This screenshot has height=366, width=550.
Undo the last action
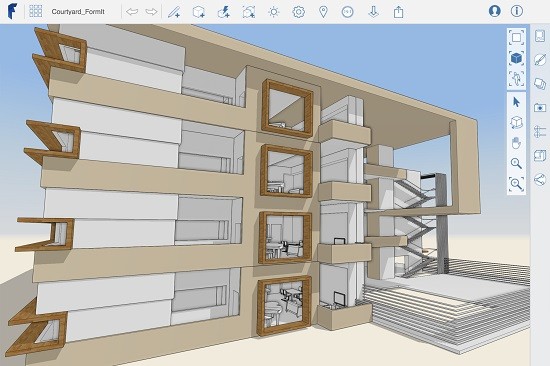tap(132, 12)
